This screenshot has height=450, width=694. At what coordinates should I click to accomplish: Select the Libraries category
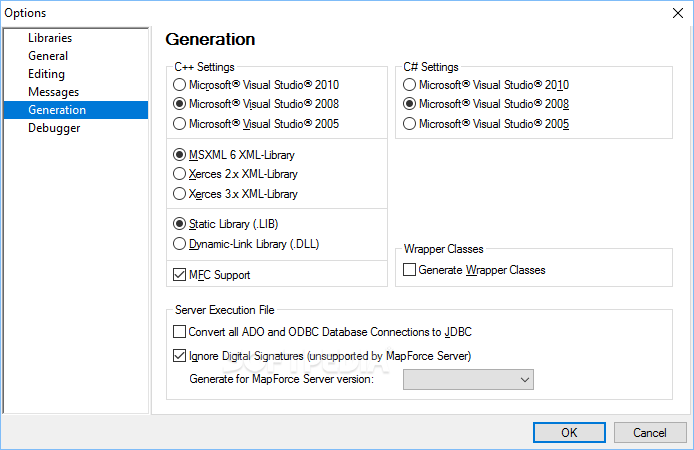pos(50,38)
